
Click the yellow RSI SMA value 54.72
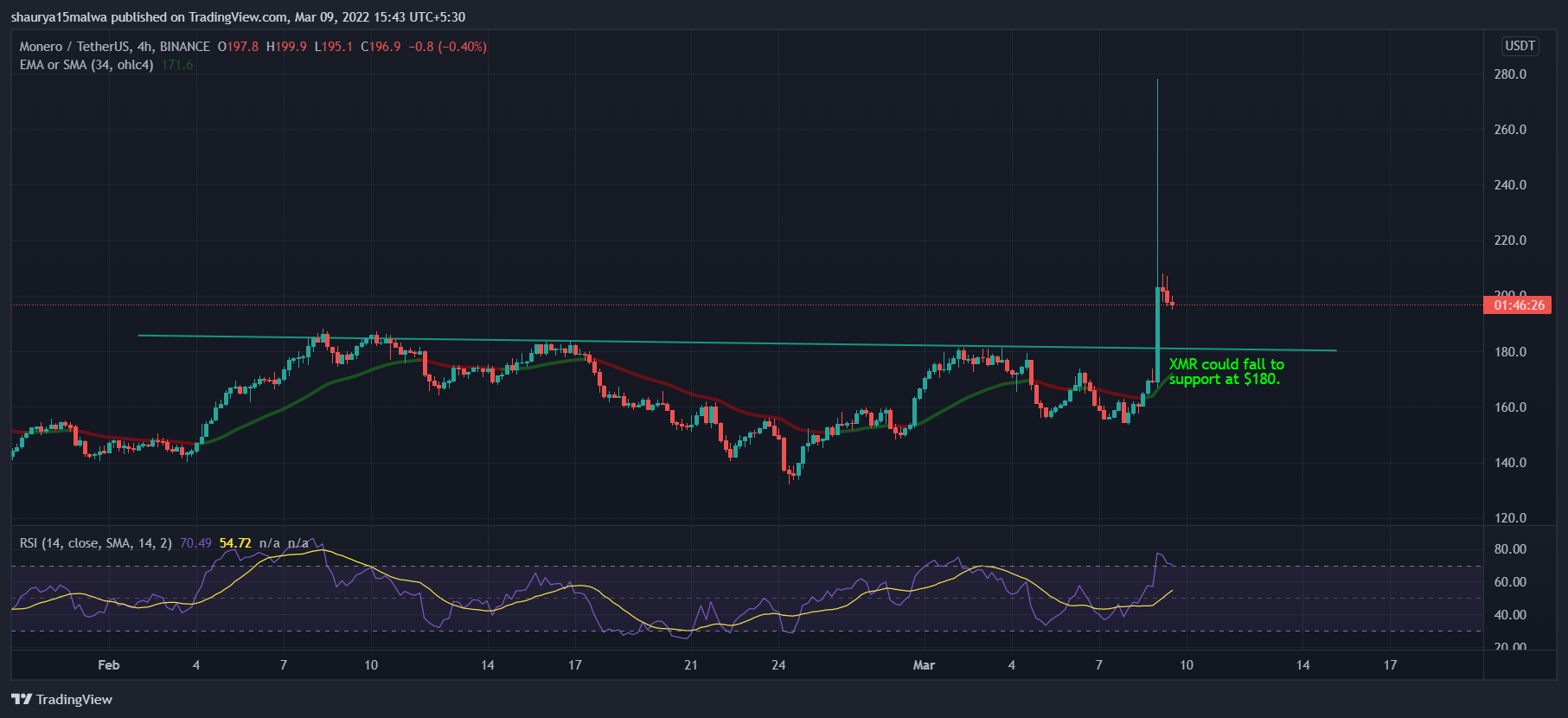235,543
